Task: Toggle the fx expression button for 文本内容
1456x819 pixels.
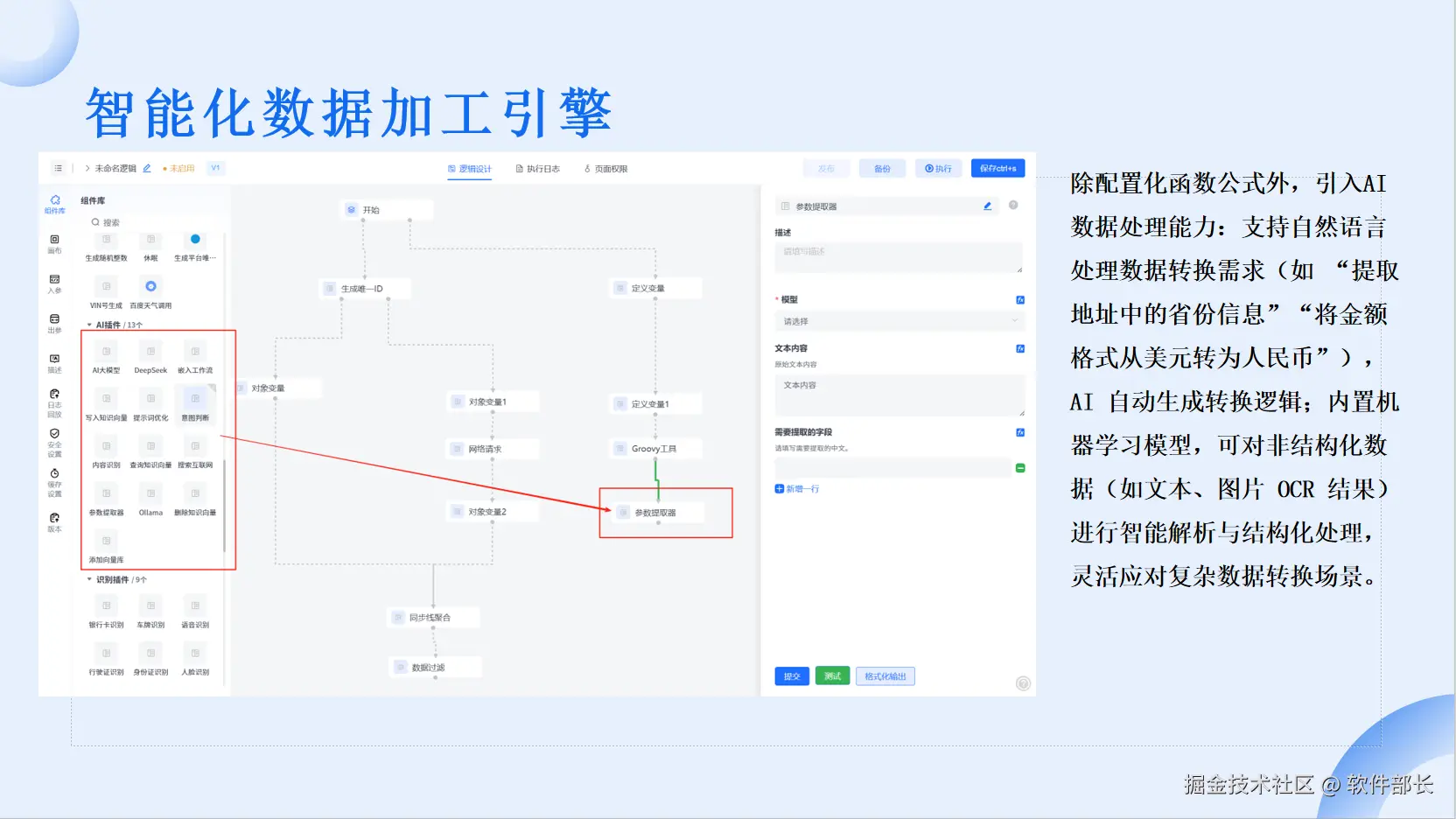Action: tap(1020, 348)
